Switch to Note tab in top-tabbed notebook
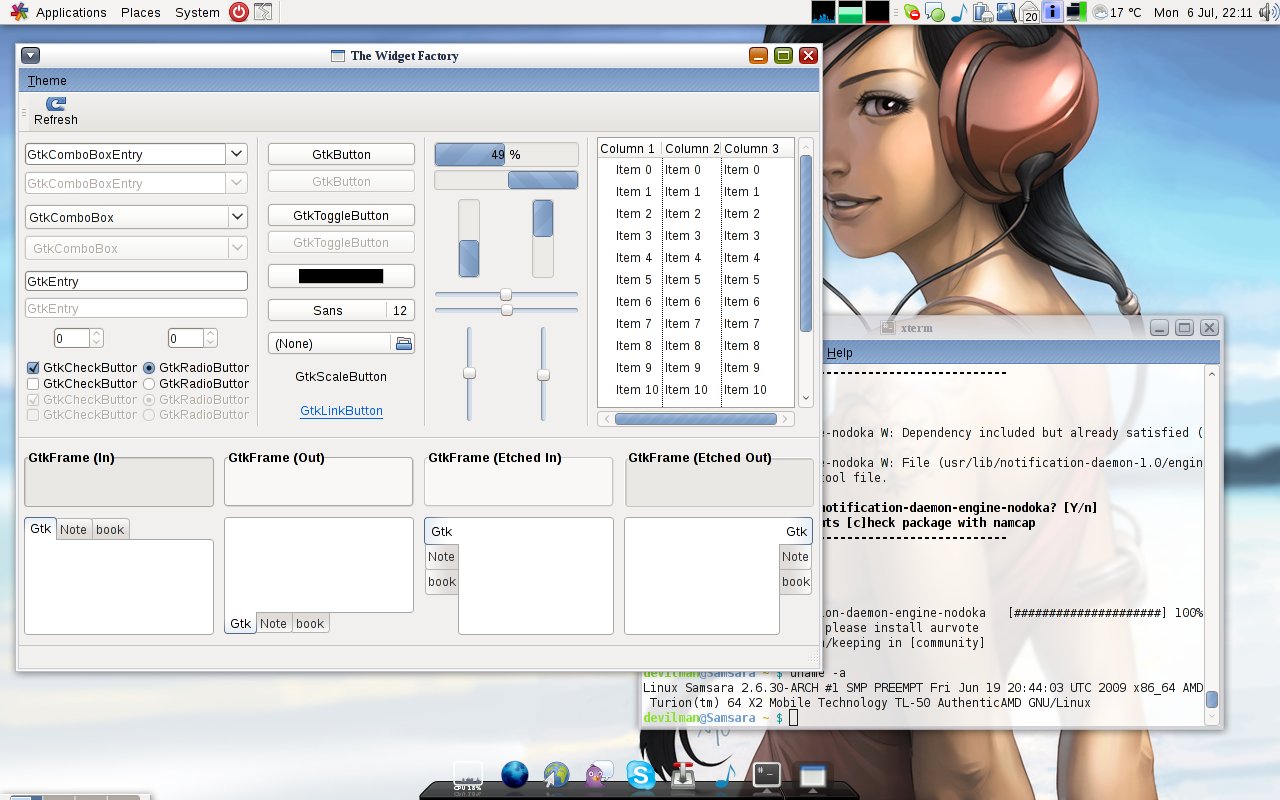The width and height of the screenshot is (1280, 800). coord(73,530)
